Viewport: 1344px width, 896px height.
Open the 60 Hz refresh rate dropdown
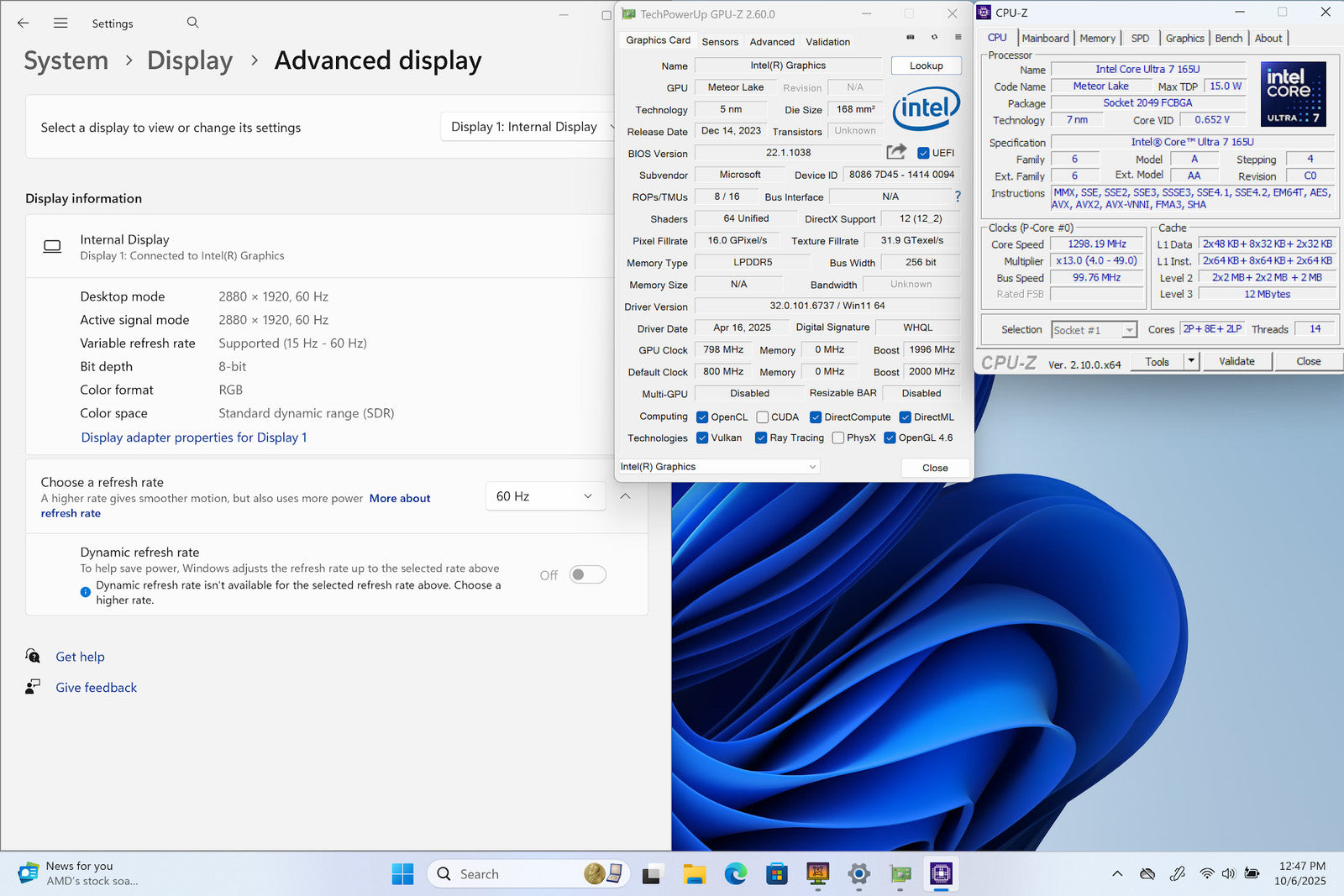(544, 496)
